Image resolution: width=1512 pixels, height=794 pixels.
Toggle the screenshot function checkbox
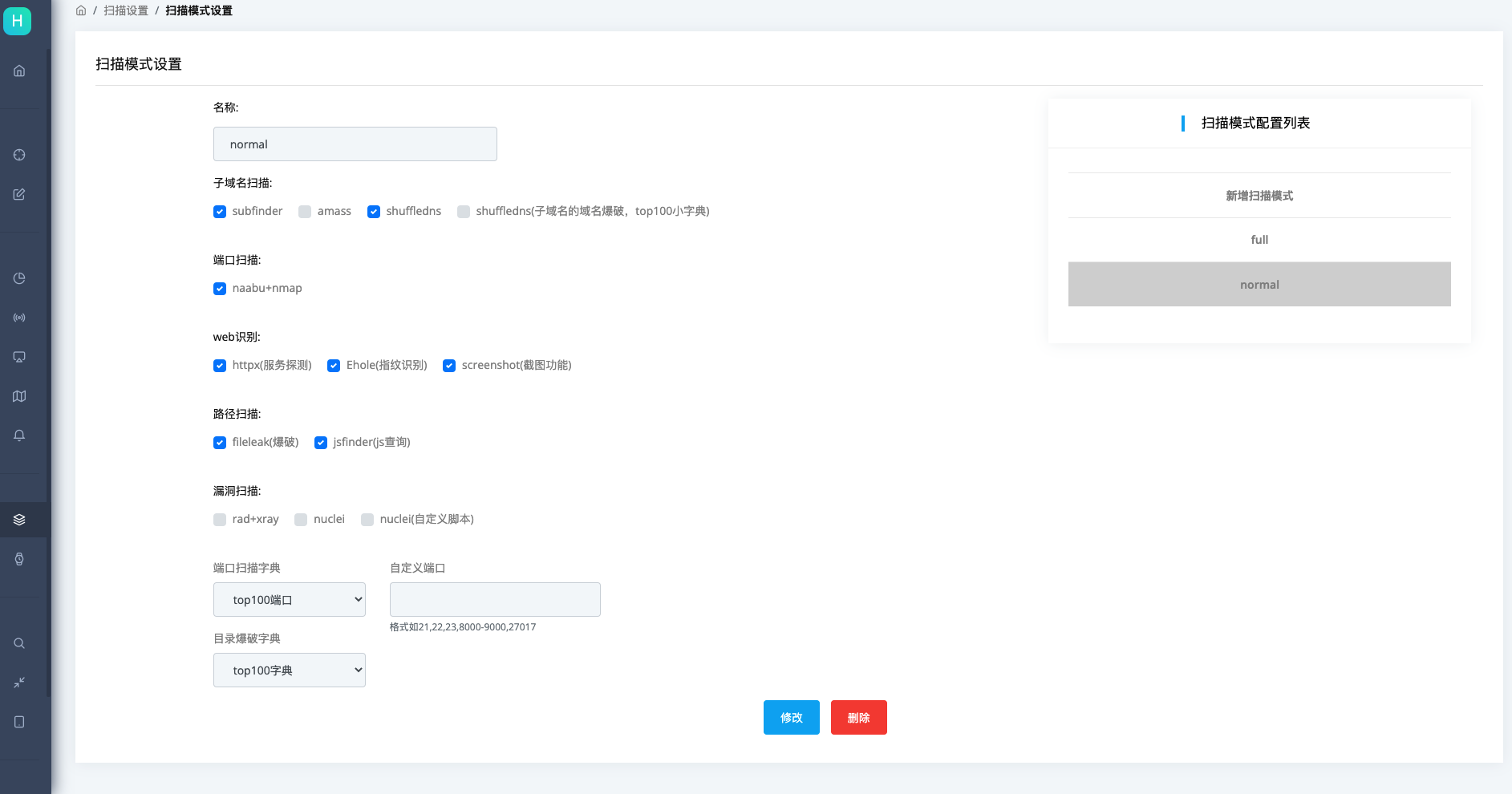point(449,366)
